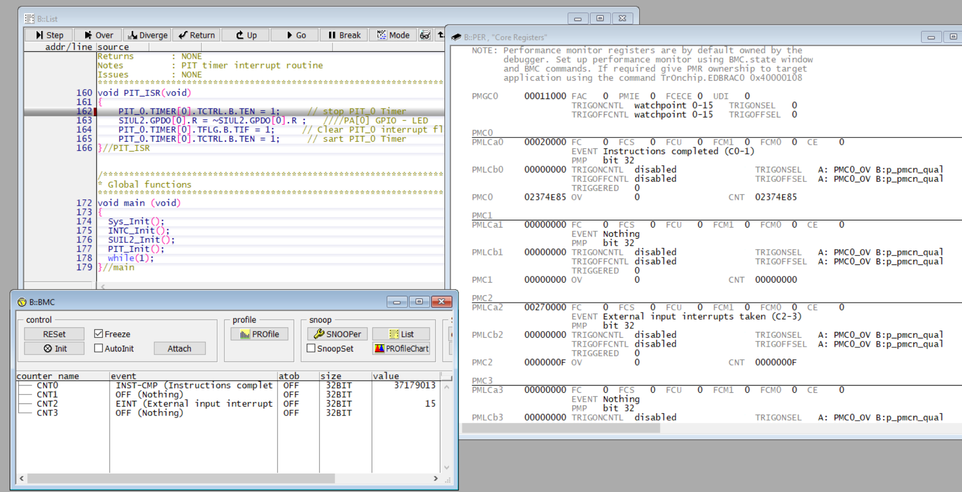This screenshot has width=962, height=492.
Task: Open the PROfile view
Action: click(260, 334)
